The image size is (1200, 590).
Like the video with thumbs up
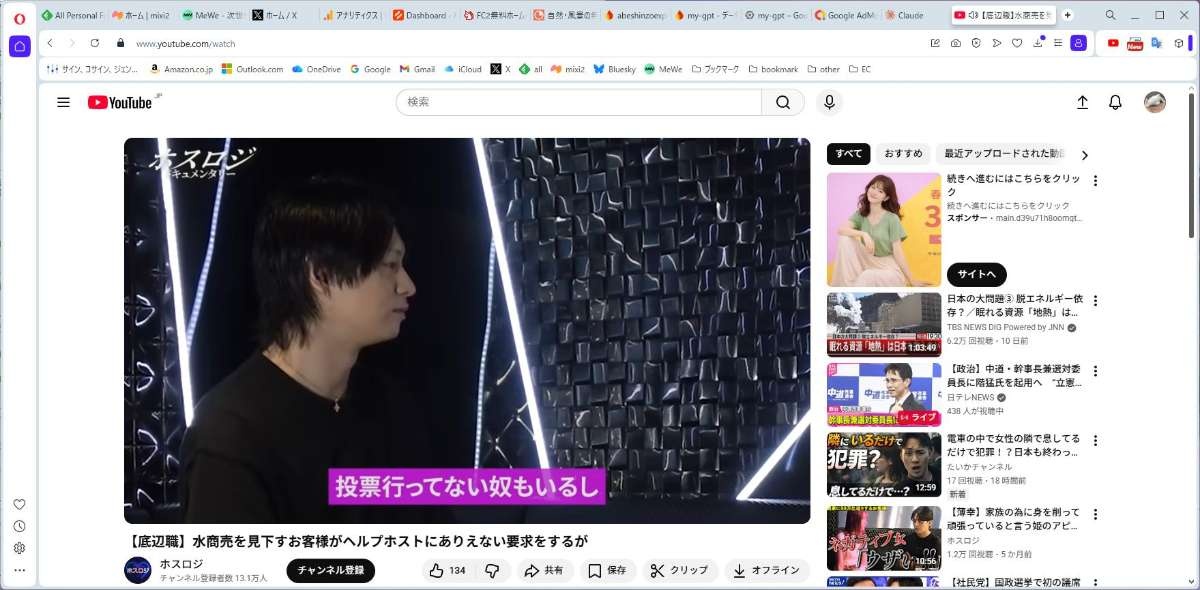click(447, 571)
